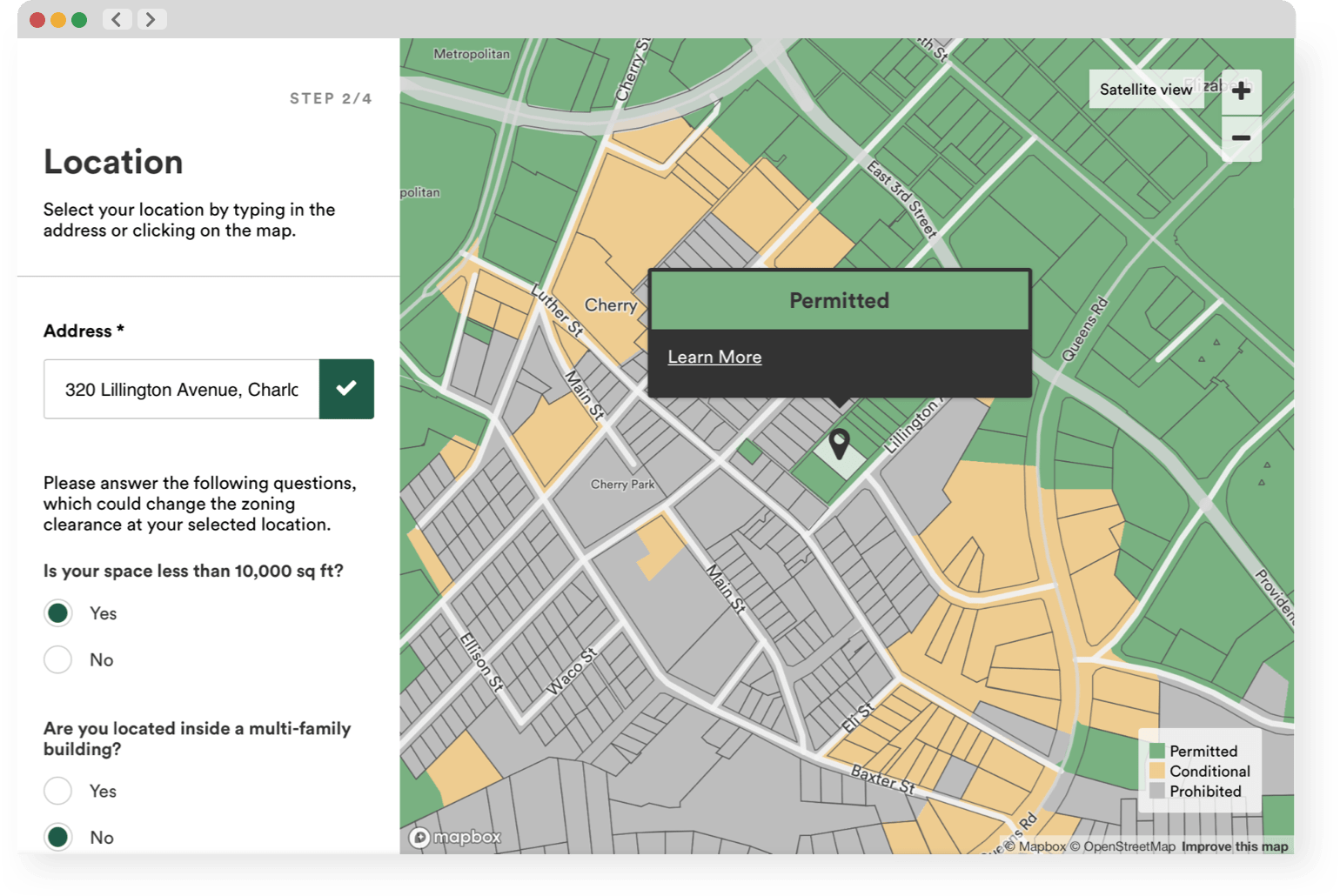Focus the Address input field
This screenshot has width=1340, height=896.
click(182, 389)
